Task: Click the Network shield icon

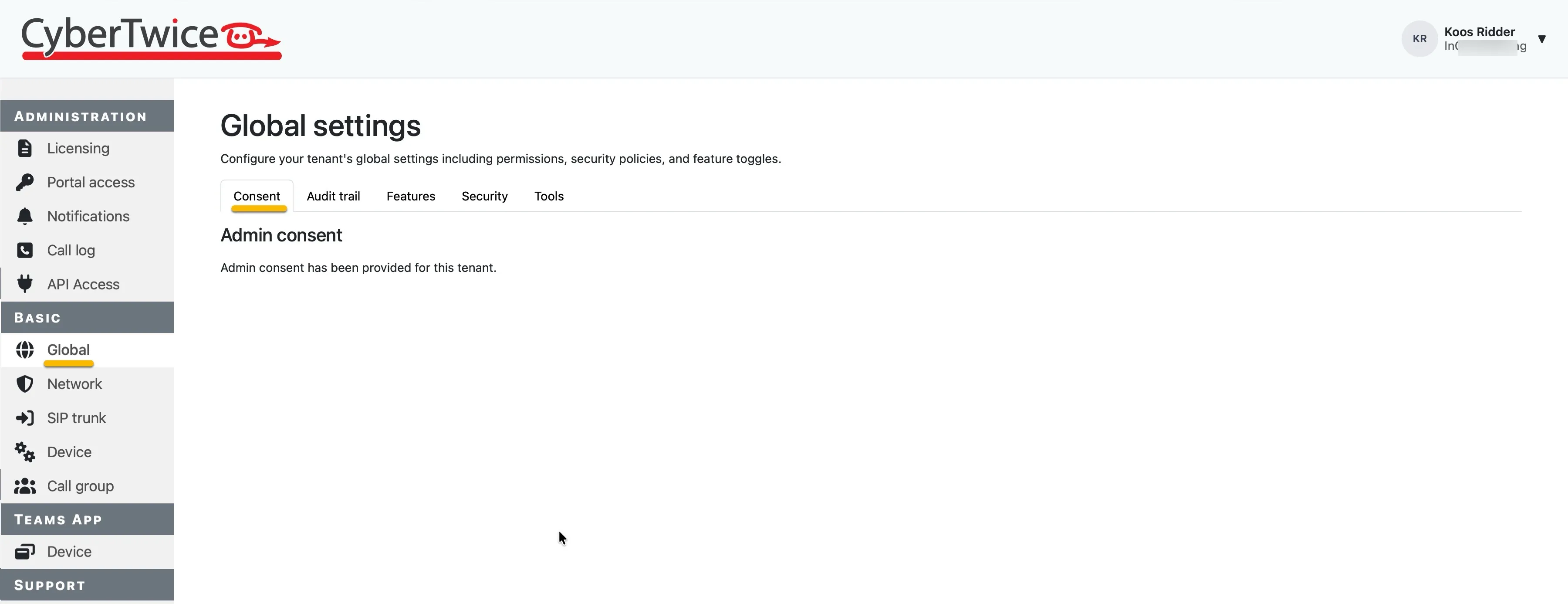Action: pyautogui.click(x=25, y=383)
